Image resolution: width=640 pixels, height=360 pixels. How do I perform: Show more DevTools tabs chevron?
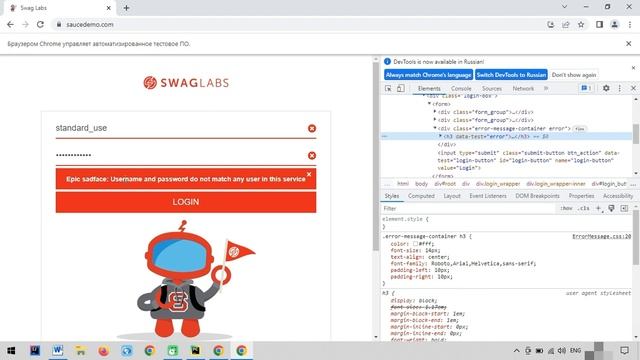546,89
